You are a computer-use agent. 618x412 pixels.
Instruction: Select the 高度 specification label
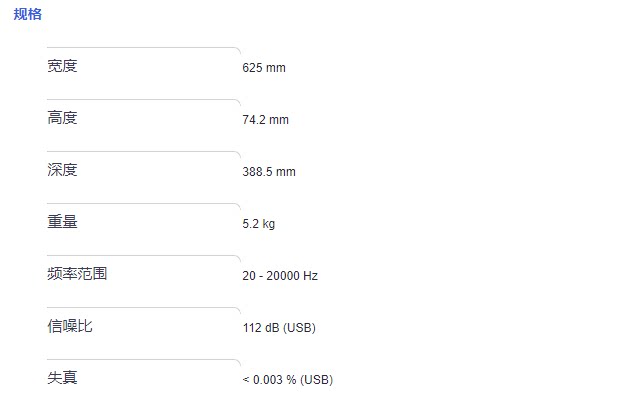[x=62, y=118]
